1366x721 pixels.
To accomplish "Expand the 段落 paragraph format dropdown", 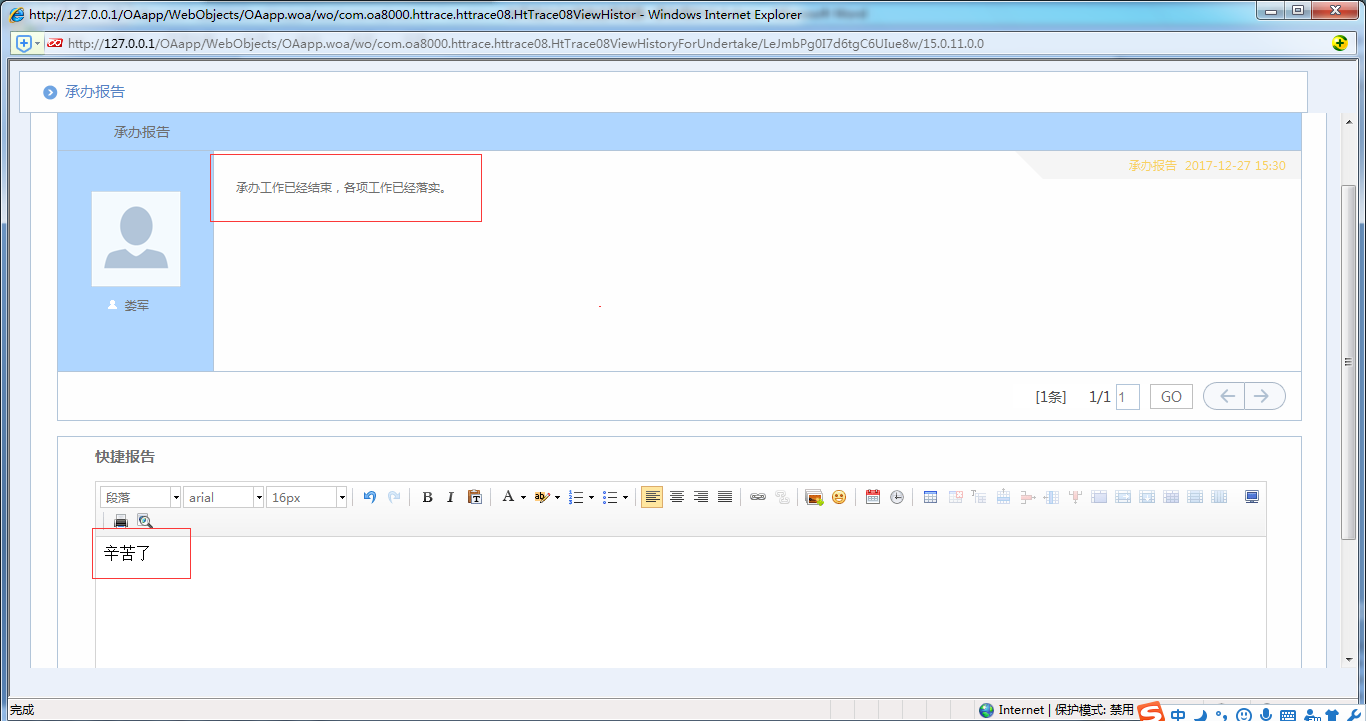I will pos(140,497).
